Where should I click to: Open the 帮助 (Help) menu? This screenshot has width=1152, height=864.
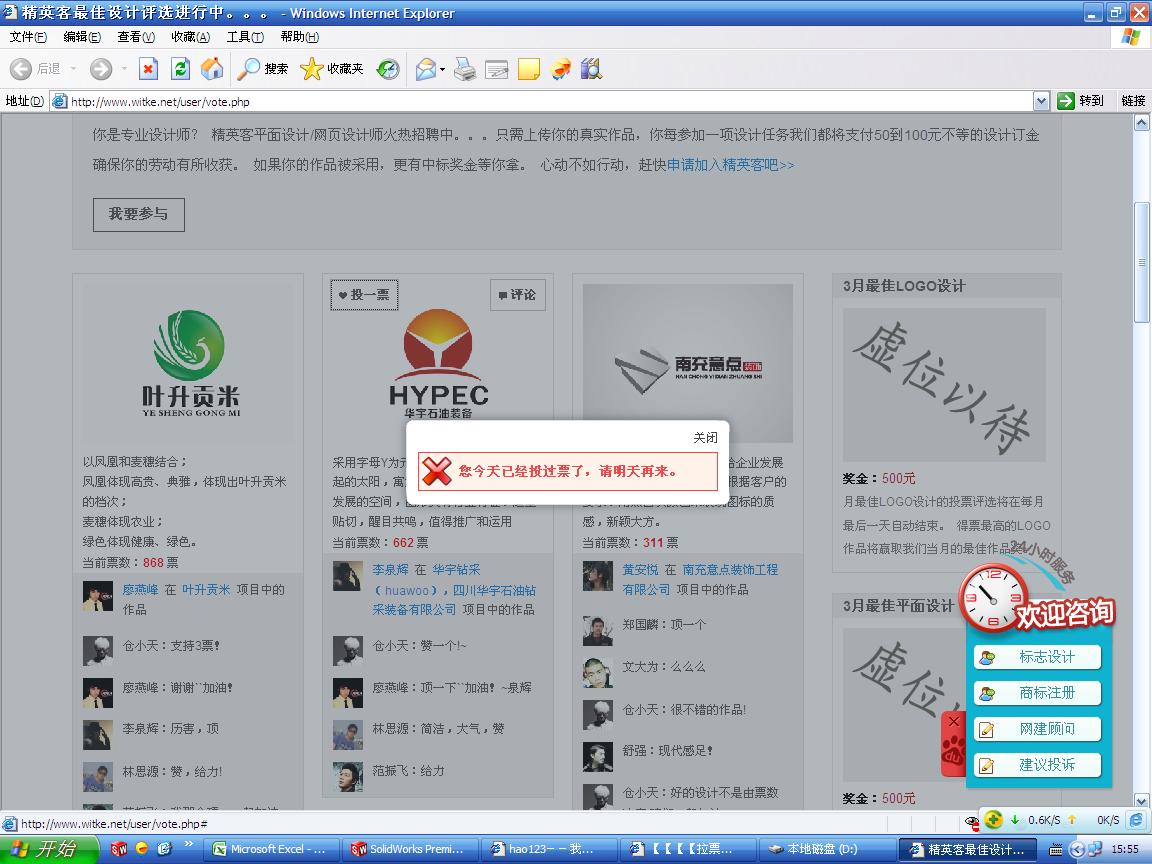point(299,37)
